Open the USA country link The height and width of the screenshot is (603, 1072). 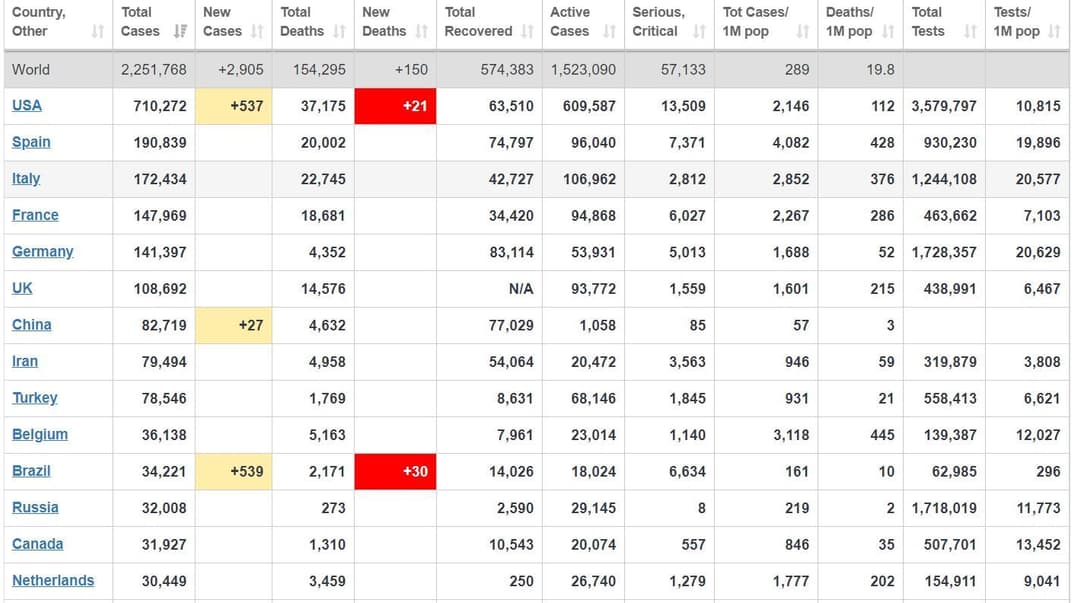pyautogui.click(x=27, y=105)
